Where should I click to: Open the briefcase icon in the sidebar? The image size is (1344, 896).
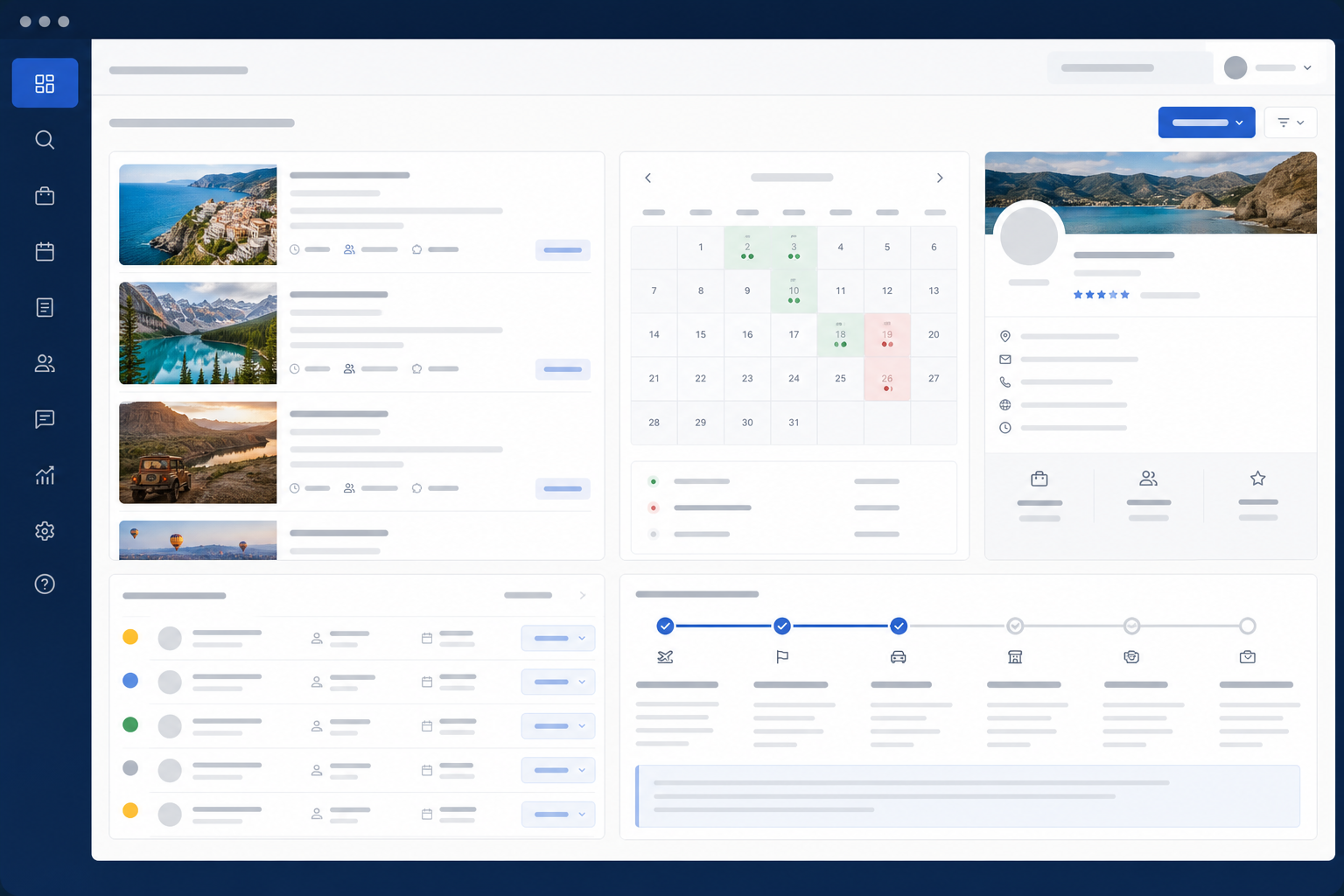pyautogui.click(x=45, y=196)
